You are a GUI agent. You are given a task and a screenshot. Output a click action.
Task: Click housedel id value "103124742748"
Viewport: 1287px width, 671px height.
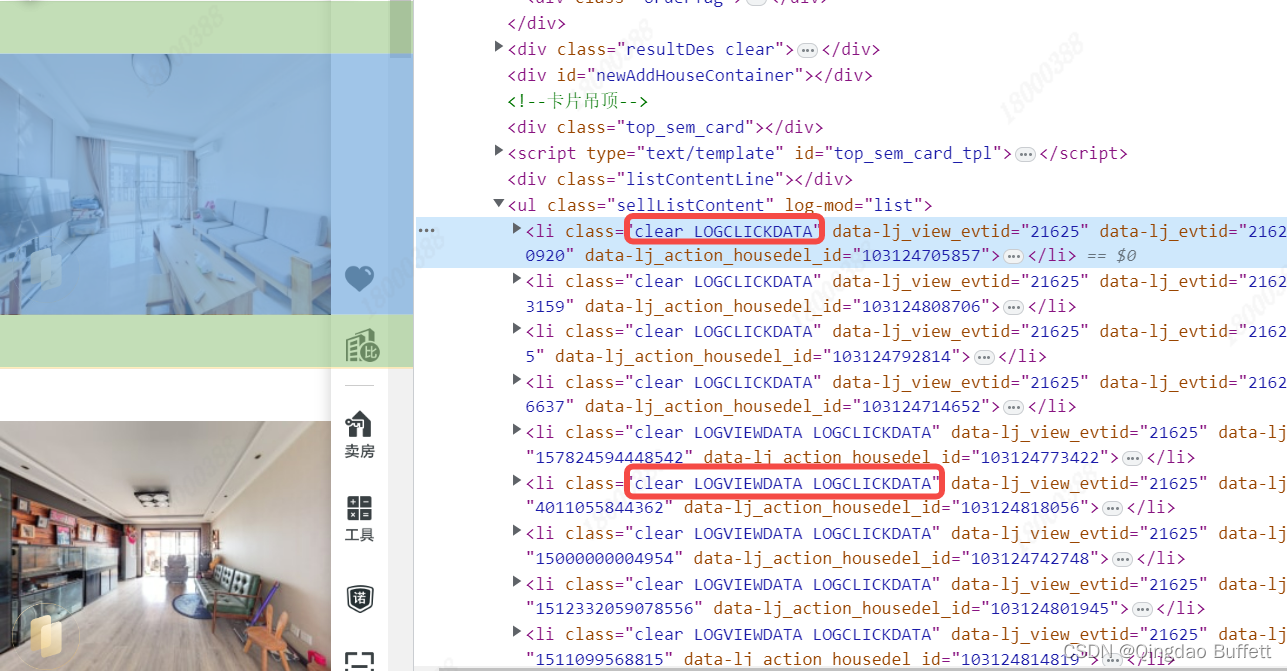pyautogui.click(x=1029, y=558)
